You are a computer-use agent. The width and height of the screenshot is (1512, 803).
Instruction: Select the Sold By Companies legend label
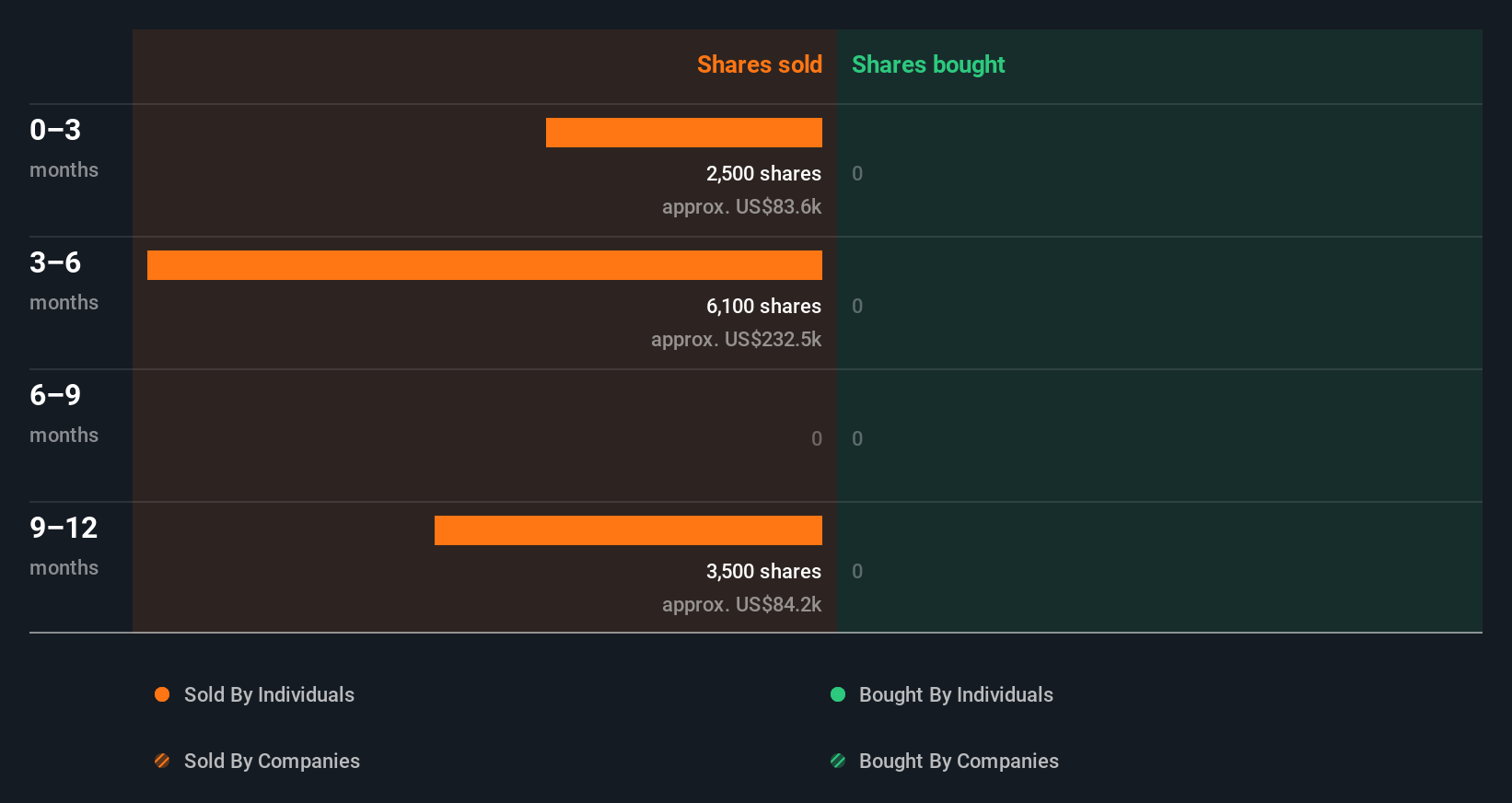click(272, 761)
